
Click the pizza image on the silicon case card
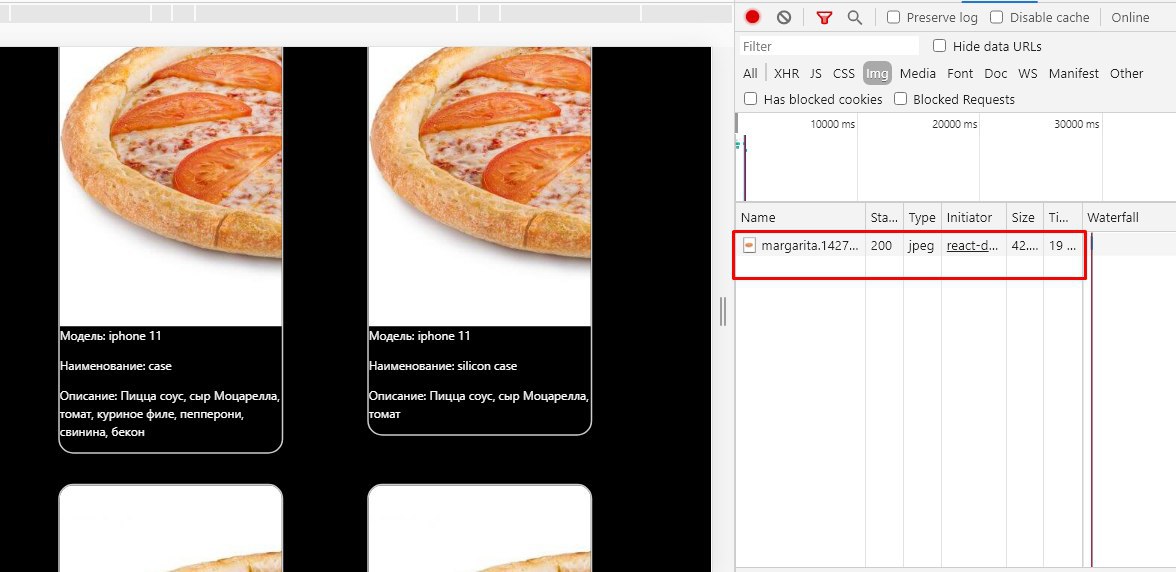(479, 186)
